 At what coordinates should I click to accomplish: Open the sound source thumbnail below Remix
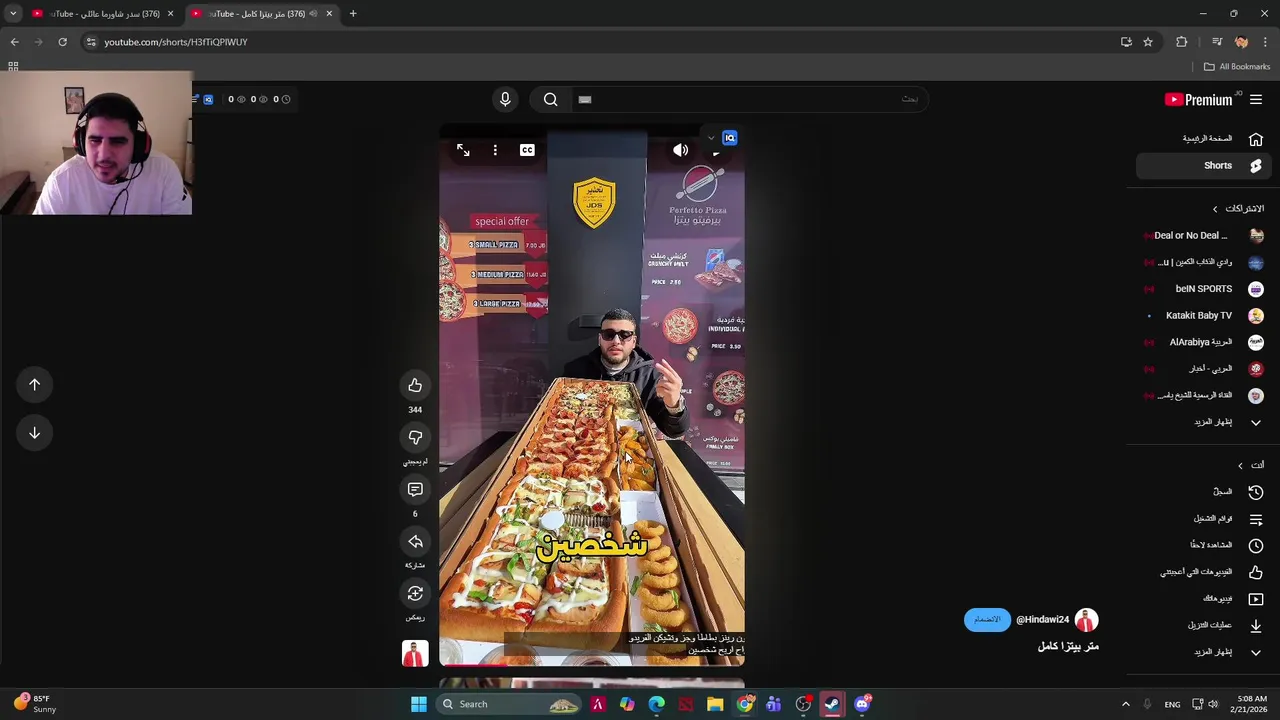415,653
